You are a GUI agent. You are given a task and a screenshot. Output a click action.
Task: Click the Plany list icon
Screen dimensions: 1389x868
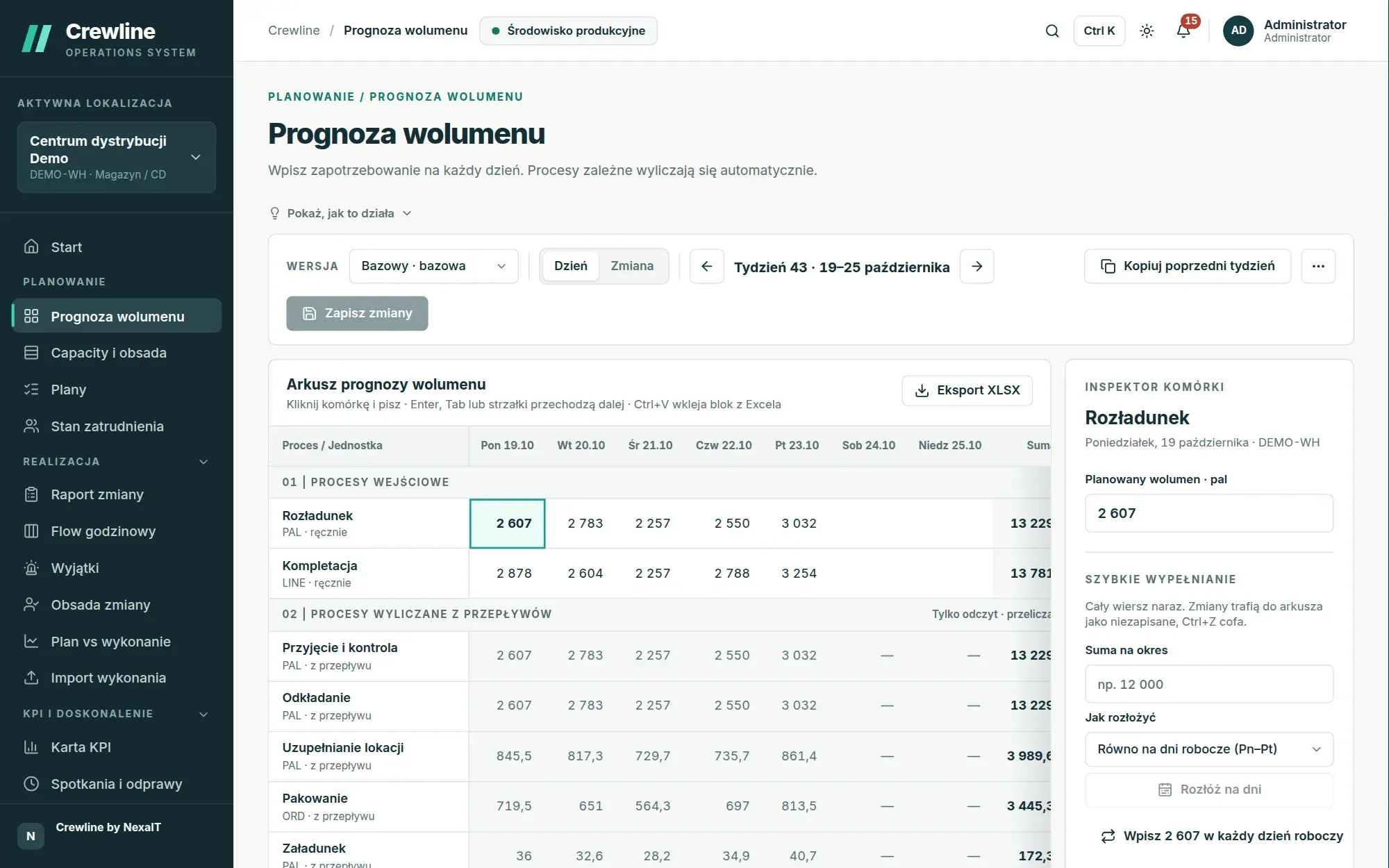tap(31, 390)
